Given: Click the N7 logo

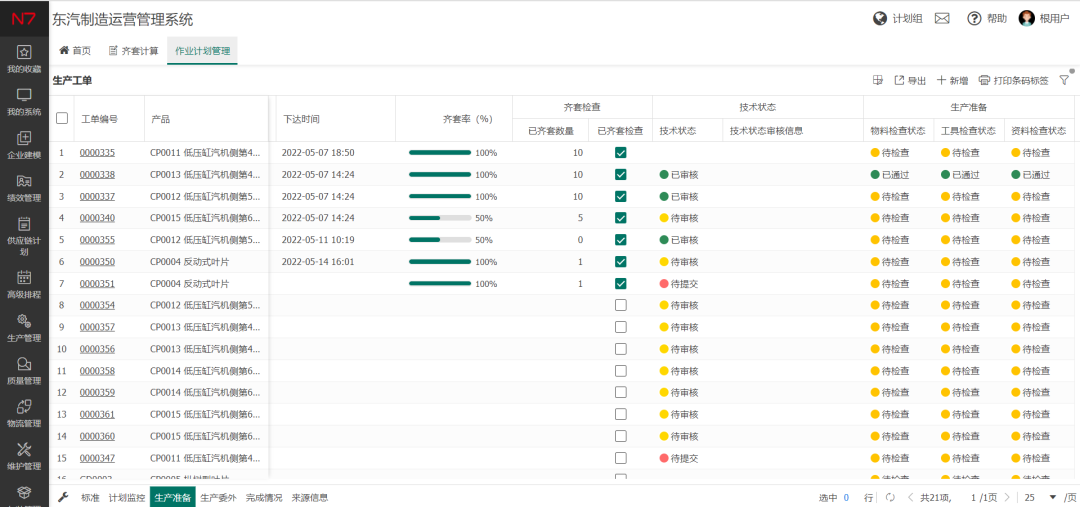Looking at the screenshot, I should [24, 19].
